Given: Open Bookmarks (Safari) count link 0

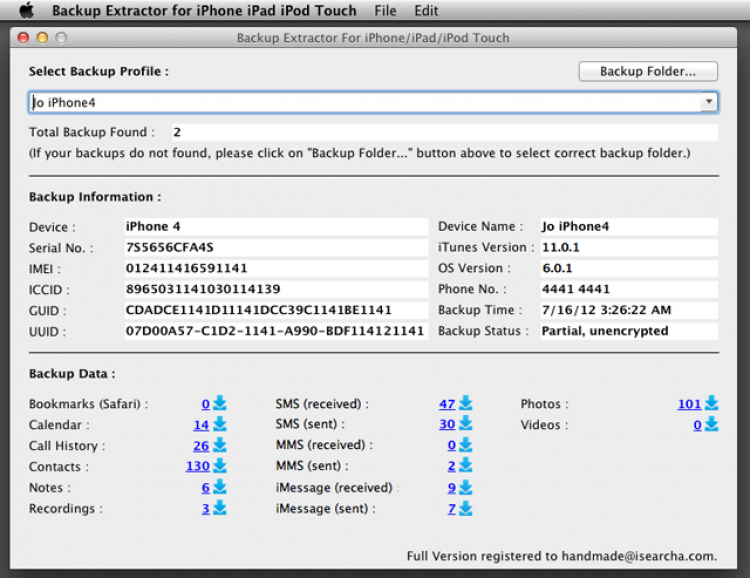Looking at the screenshot, I should tap(206, 404).
